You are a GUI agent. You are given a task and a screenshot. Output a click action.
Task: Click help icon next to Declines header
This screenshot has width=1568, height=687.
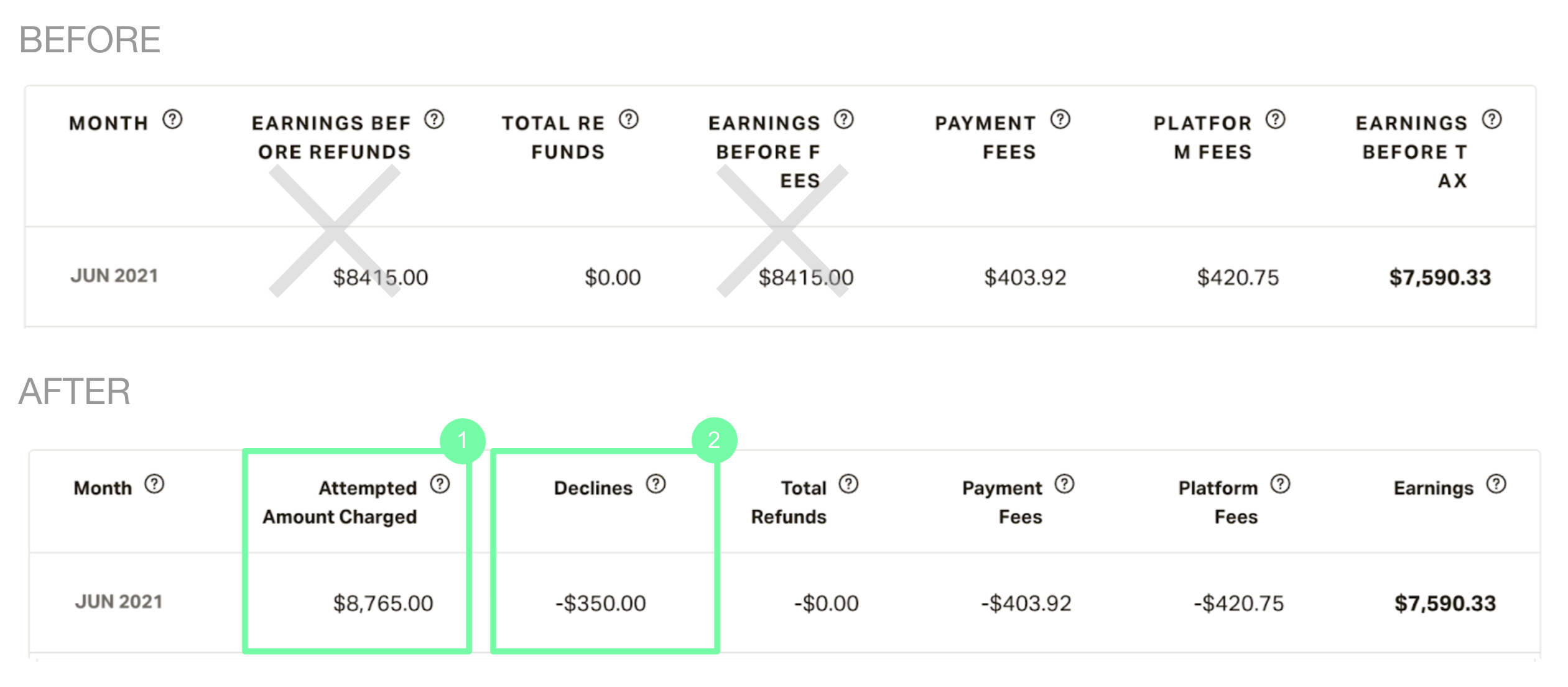(x=656, y=484)
